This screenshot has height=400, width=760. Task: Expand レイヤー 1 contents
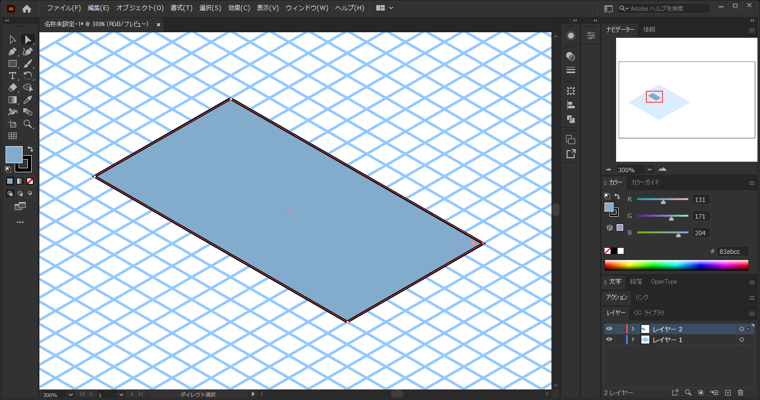(x=633, y=340)
